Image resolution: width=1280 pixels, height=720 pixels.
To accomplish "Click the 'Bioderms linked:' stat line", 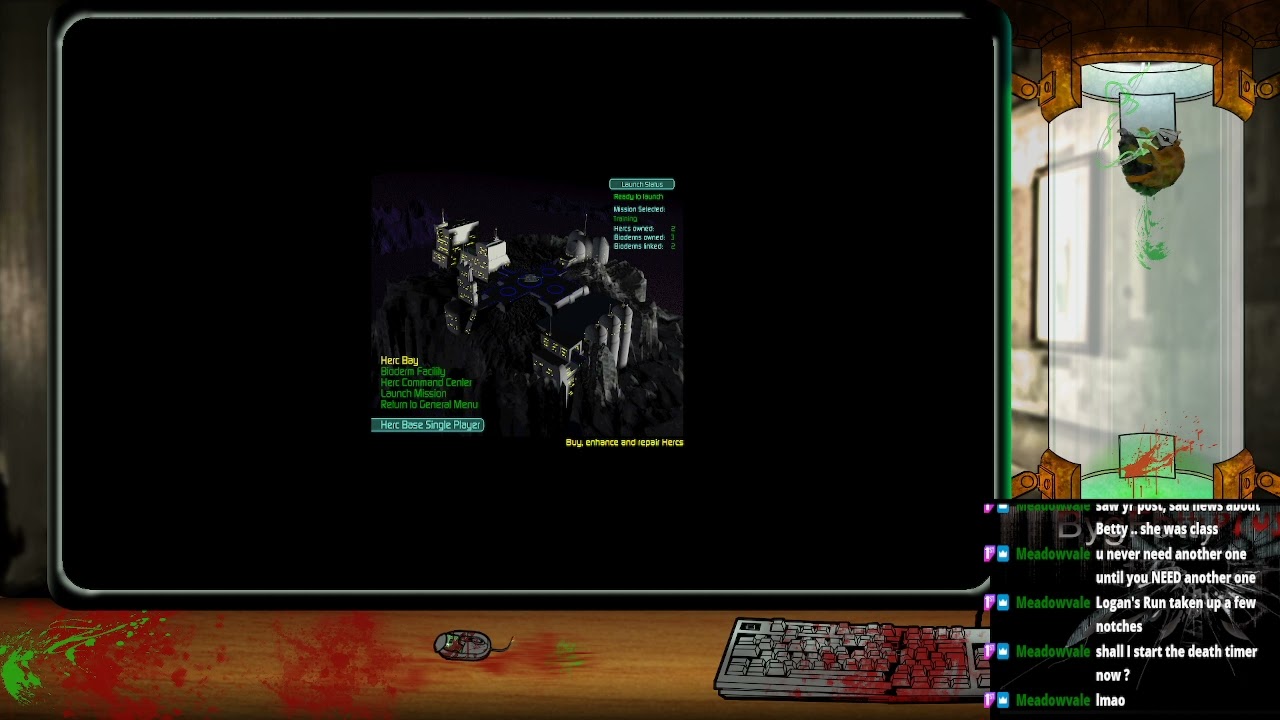I will (x=644, y=246).
